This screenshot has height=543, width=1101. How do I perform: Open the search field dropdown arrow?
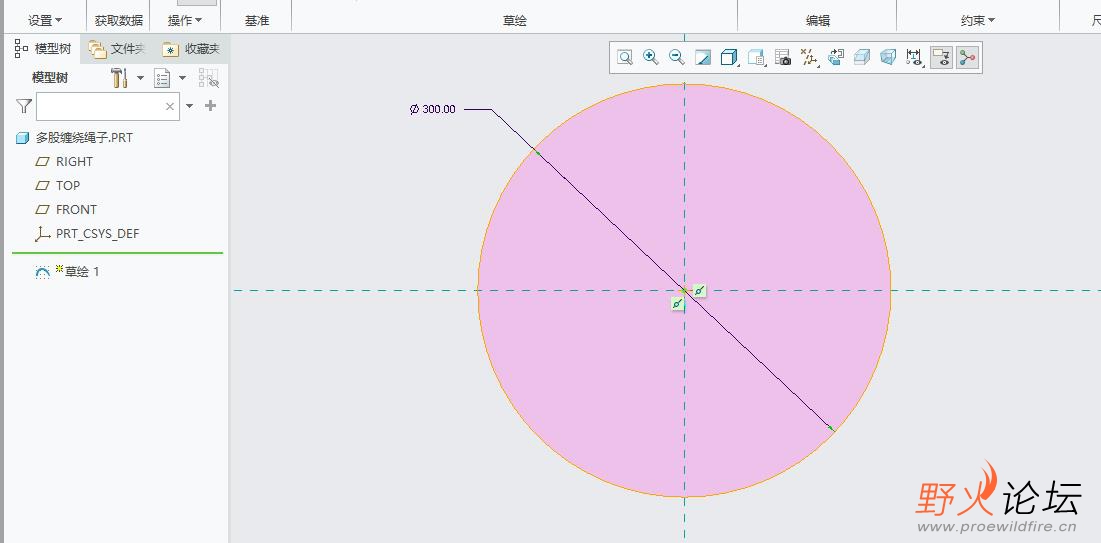[189, 106]
